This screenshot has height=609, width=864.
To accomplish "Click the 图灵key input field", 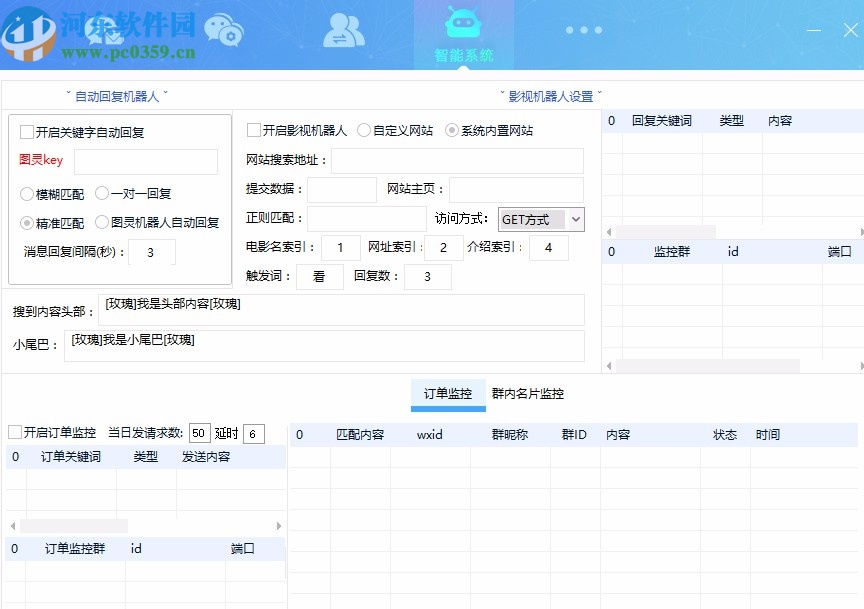I will click(x=146, y=161).
